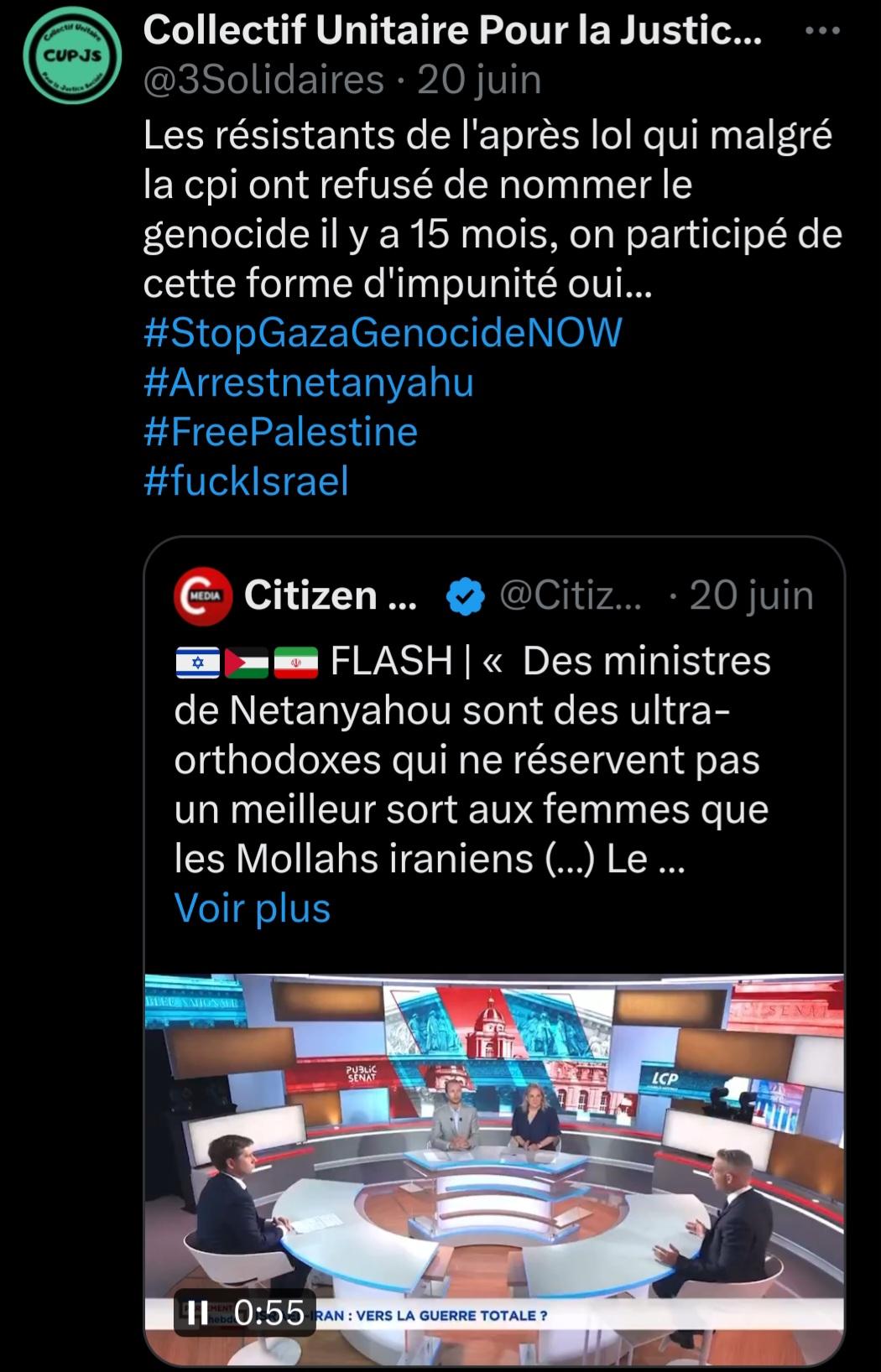This screenshot has width=881, height=1372.
Task: Open the #fuckIsrael hashtag
Action: 246,481
